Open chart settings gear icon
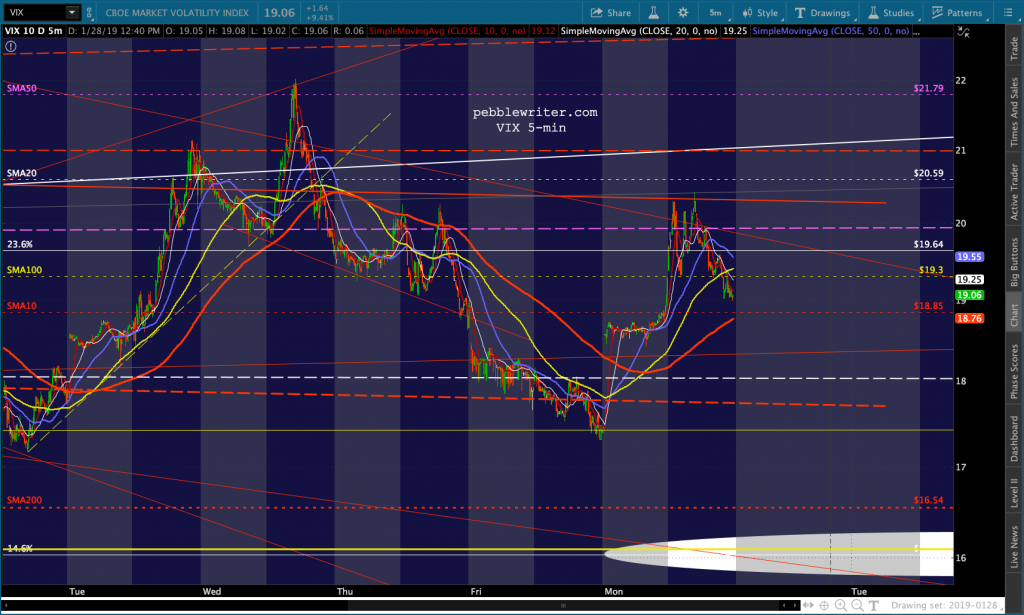 tap(683, 12)
